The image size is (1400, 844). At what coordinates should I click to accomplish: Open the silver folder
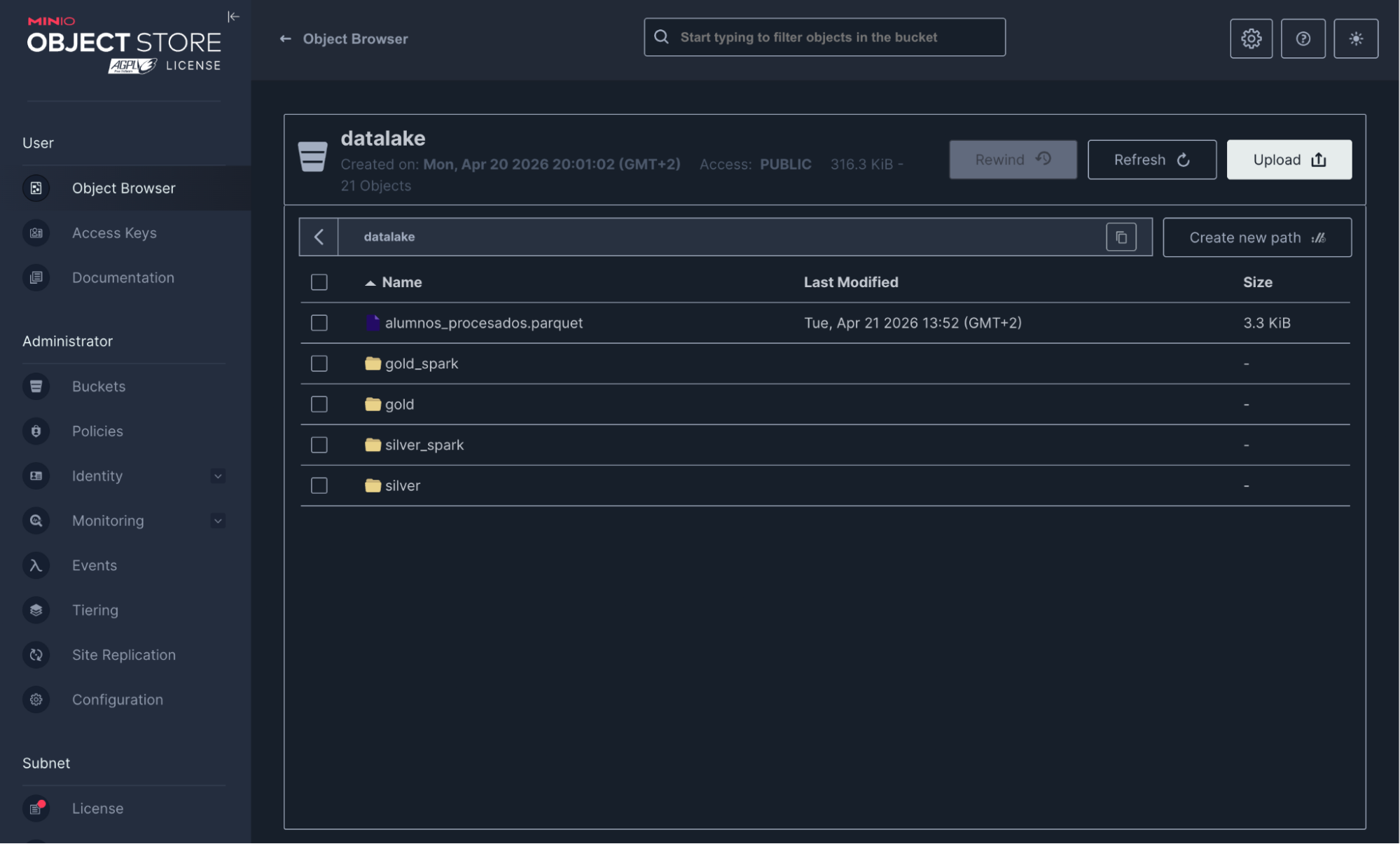click(403, 485)
